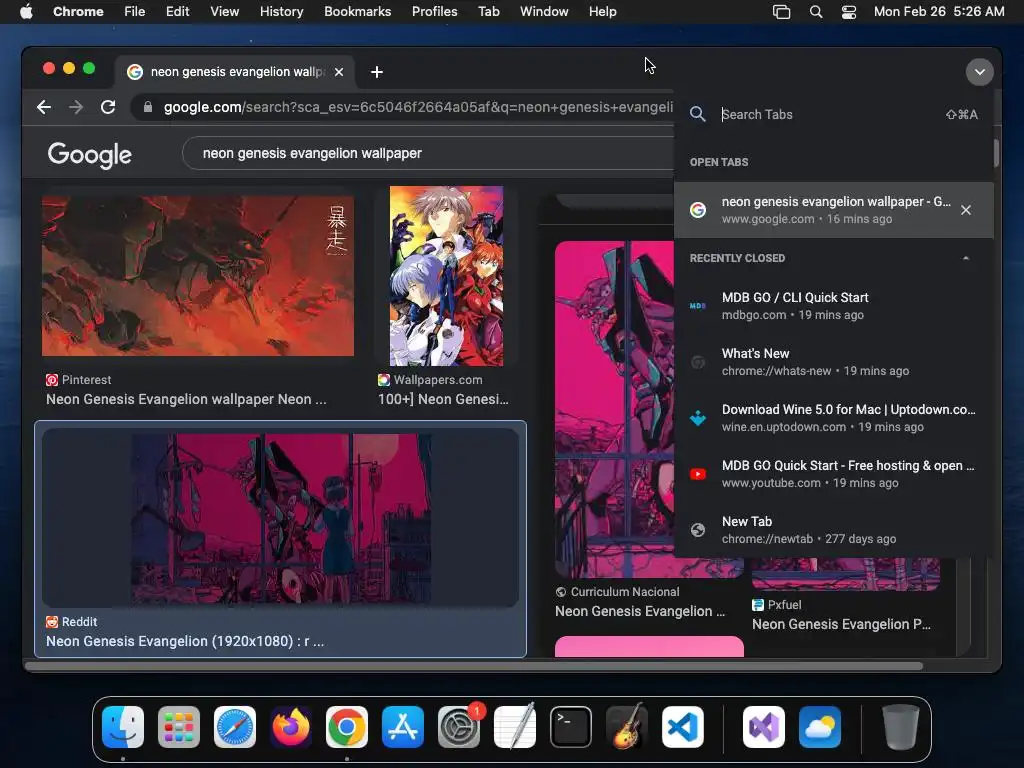1024x768 pixels.
Task: Open Spotlight search in menu bar
Action: [816, 12]
